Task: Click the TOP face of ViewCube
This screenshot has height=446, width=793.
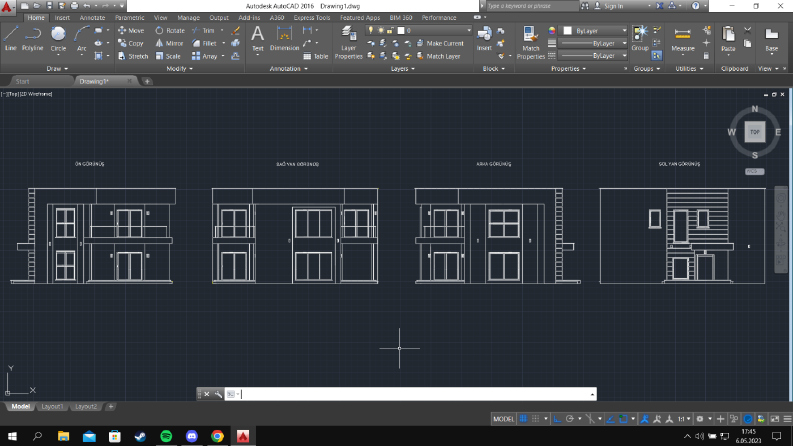Action: click(755, 132)
